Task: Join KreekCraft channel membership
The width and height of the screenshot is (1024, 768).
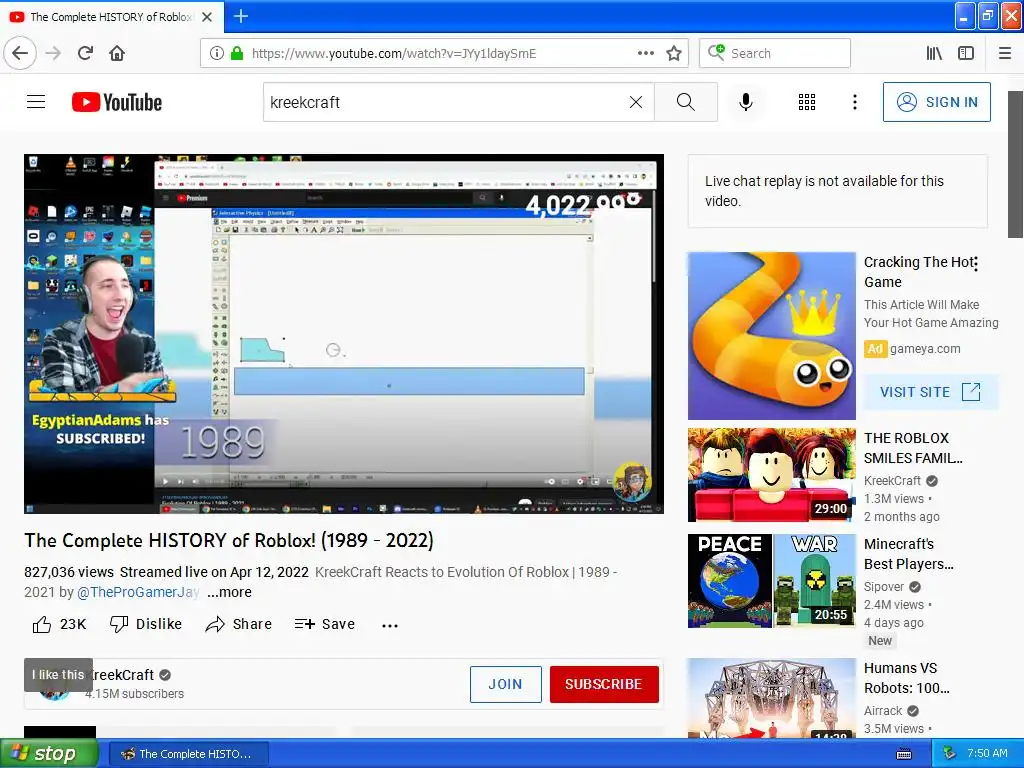Action: [505, 684]
